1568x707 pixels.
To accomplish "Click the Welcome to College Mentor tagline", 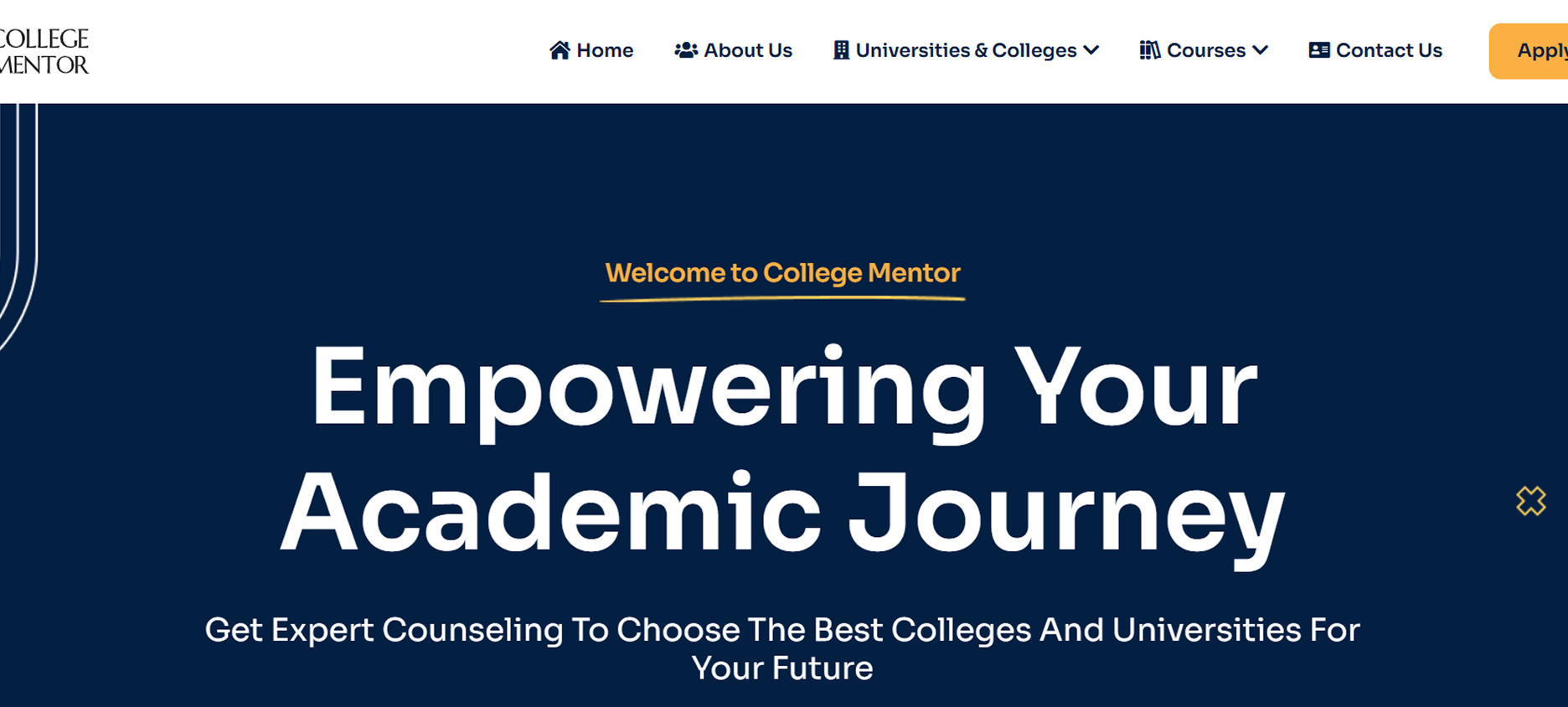I will (x=782, y=273).
